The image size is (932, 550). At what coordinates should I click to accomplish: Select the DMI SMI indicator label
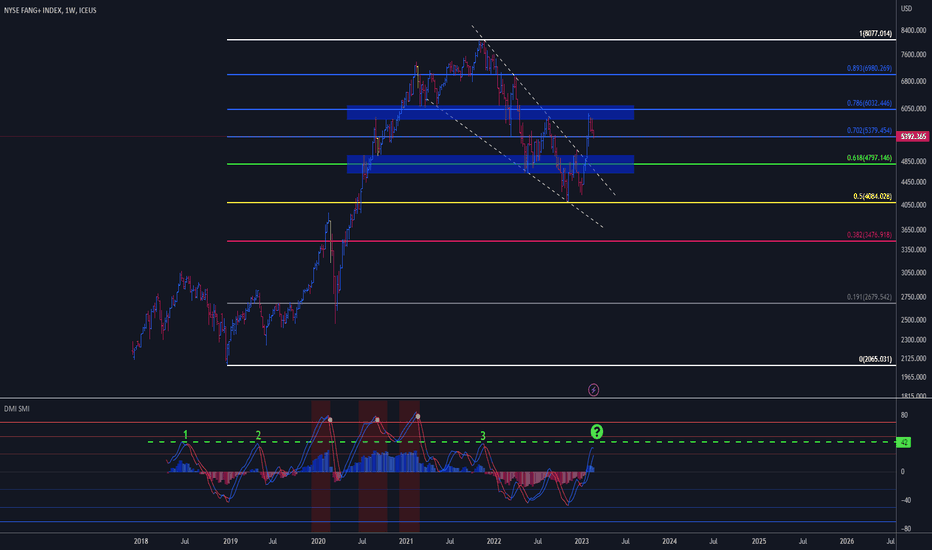(x=17, y=408)
